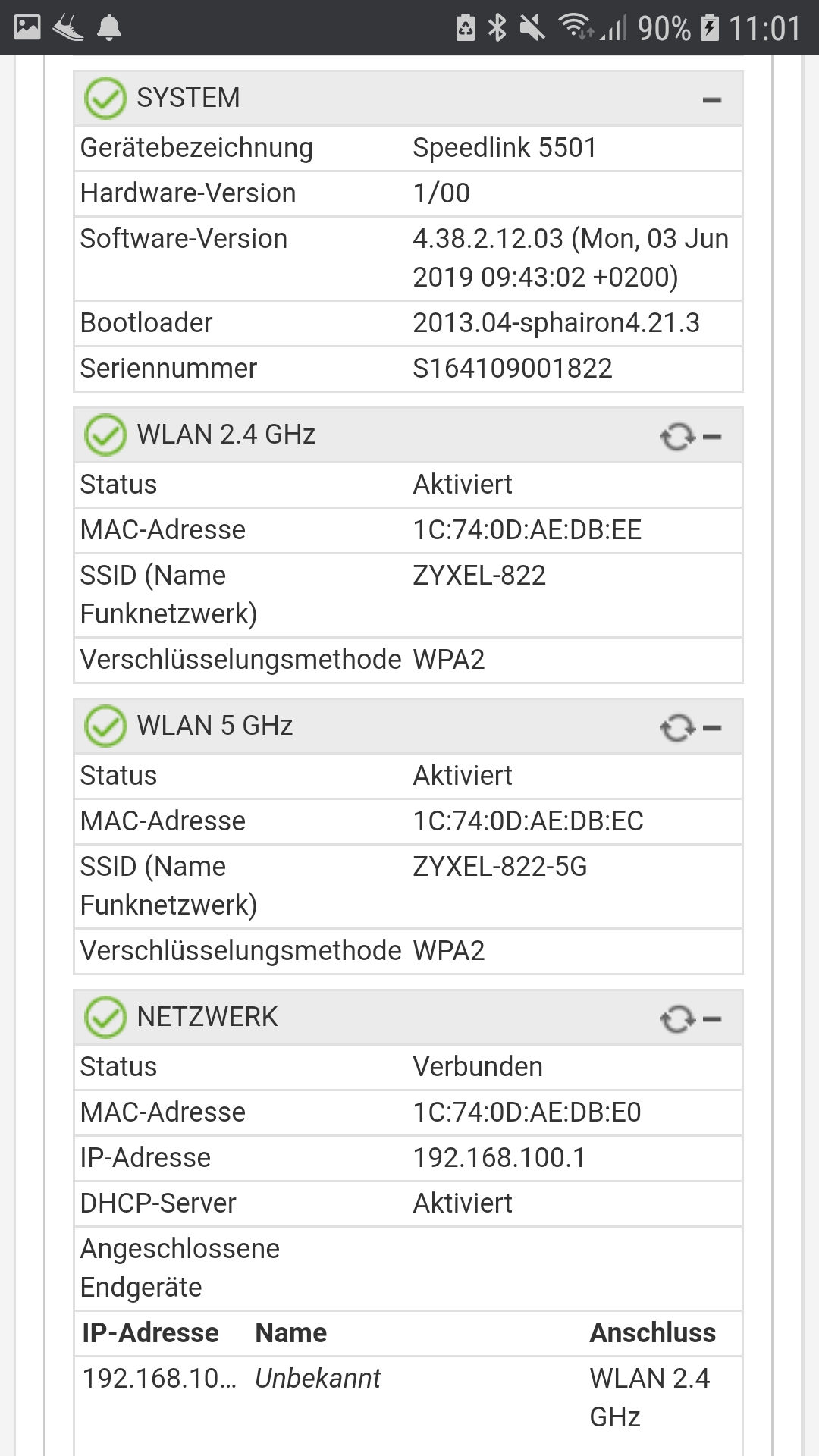Image resolution: width=819 pixels, height=1456 pixels.
Task: Collapse the SYSTEM section
Action: tap(712, 99)
